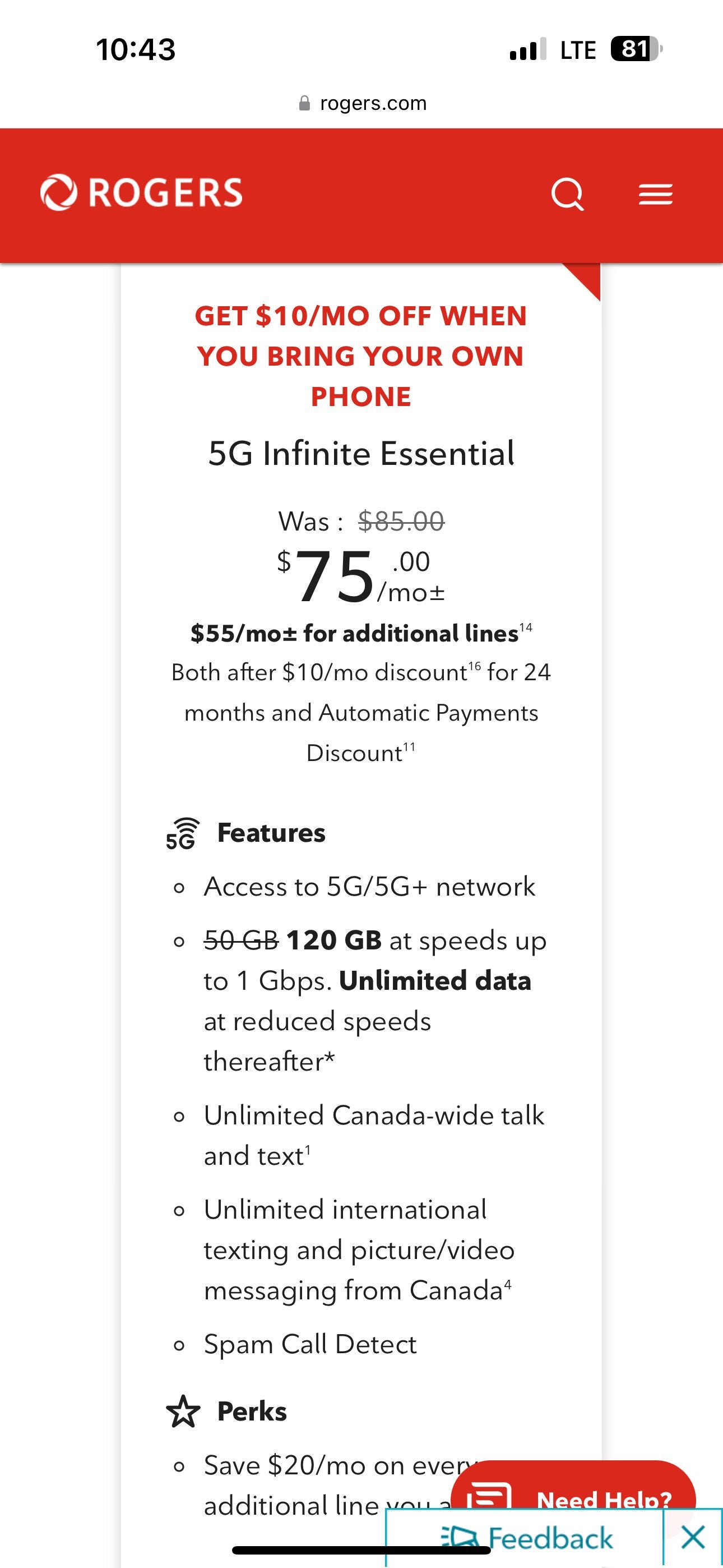Tap the hamburger menu icon
Screen dimensions: 723x1568
coord(655,193)
